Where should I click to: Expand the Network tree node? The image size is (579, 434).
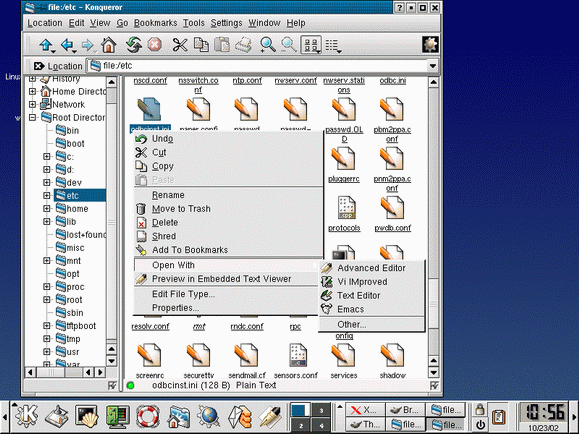(32, 105)
